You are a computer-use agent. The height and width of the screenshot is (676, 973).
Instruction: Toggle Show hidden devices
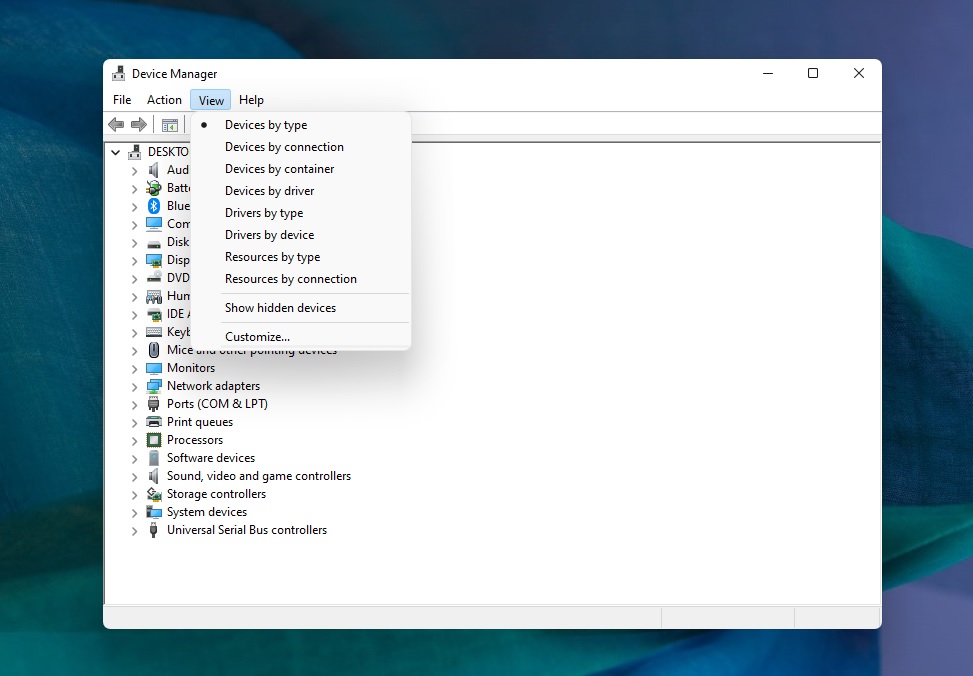(280, 308)
